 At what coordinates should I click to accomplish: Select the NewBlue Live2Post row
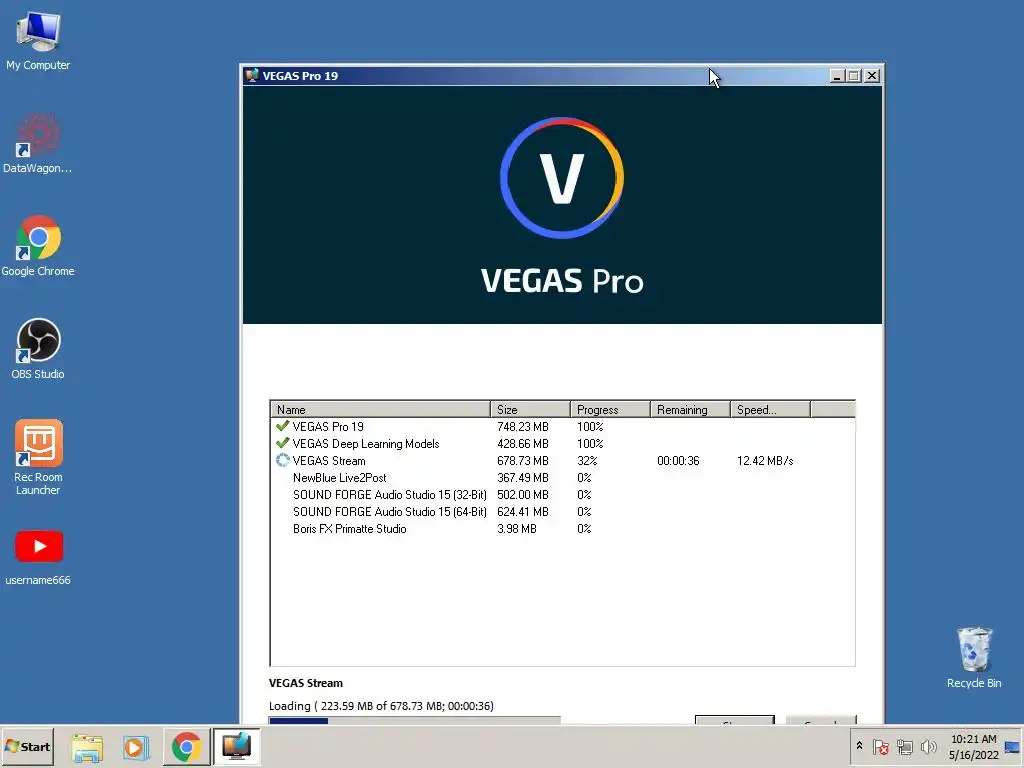562,477
